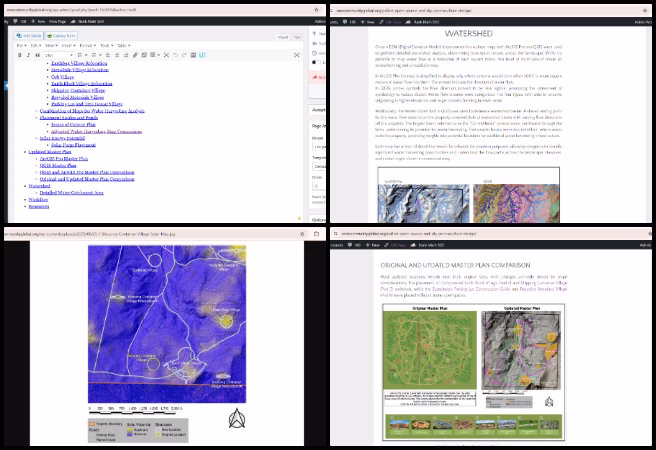Image resolution: width=656 pixels, height=450 pixels.
Task: Switch to the Visual editor tab
Action: pyautogui.click(x=283, y=37)
